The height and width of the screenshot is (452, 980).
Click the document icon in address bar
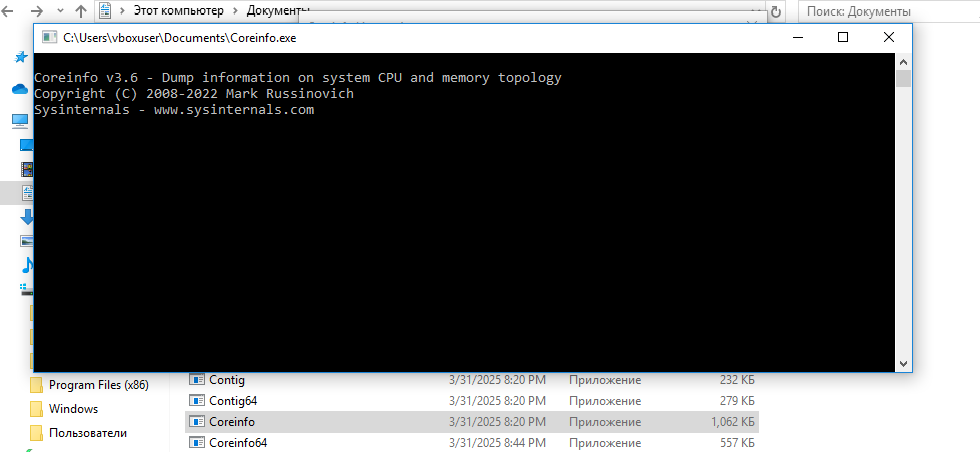pos(106,11)
